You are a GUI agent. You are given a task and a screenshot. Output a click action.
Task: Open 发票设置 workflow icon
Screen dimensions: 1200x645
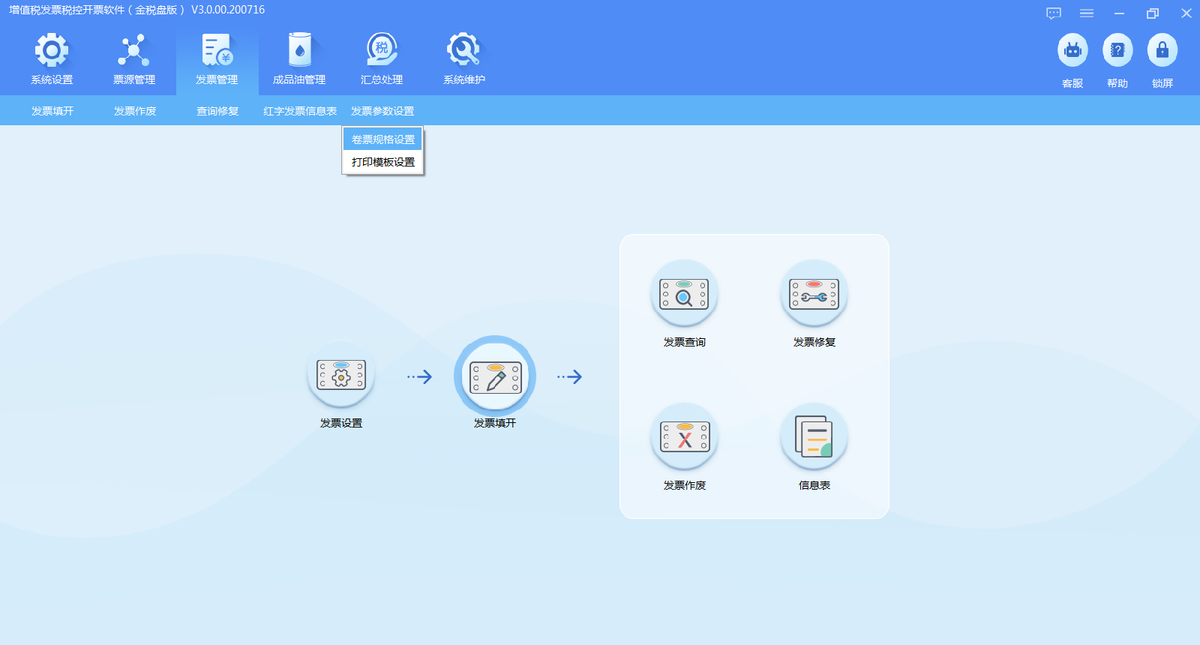(x=341, y=375)
